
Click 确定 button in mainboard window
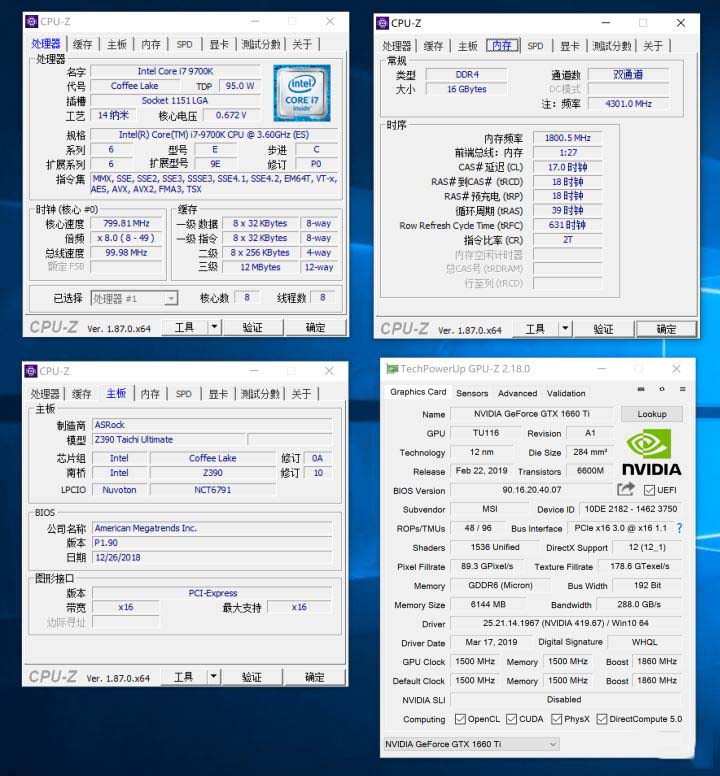coord(315,677)
